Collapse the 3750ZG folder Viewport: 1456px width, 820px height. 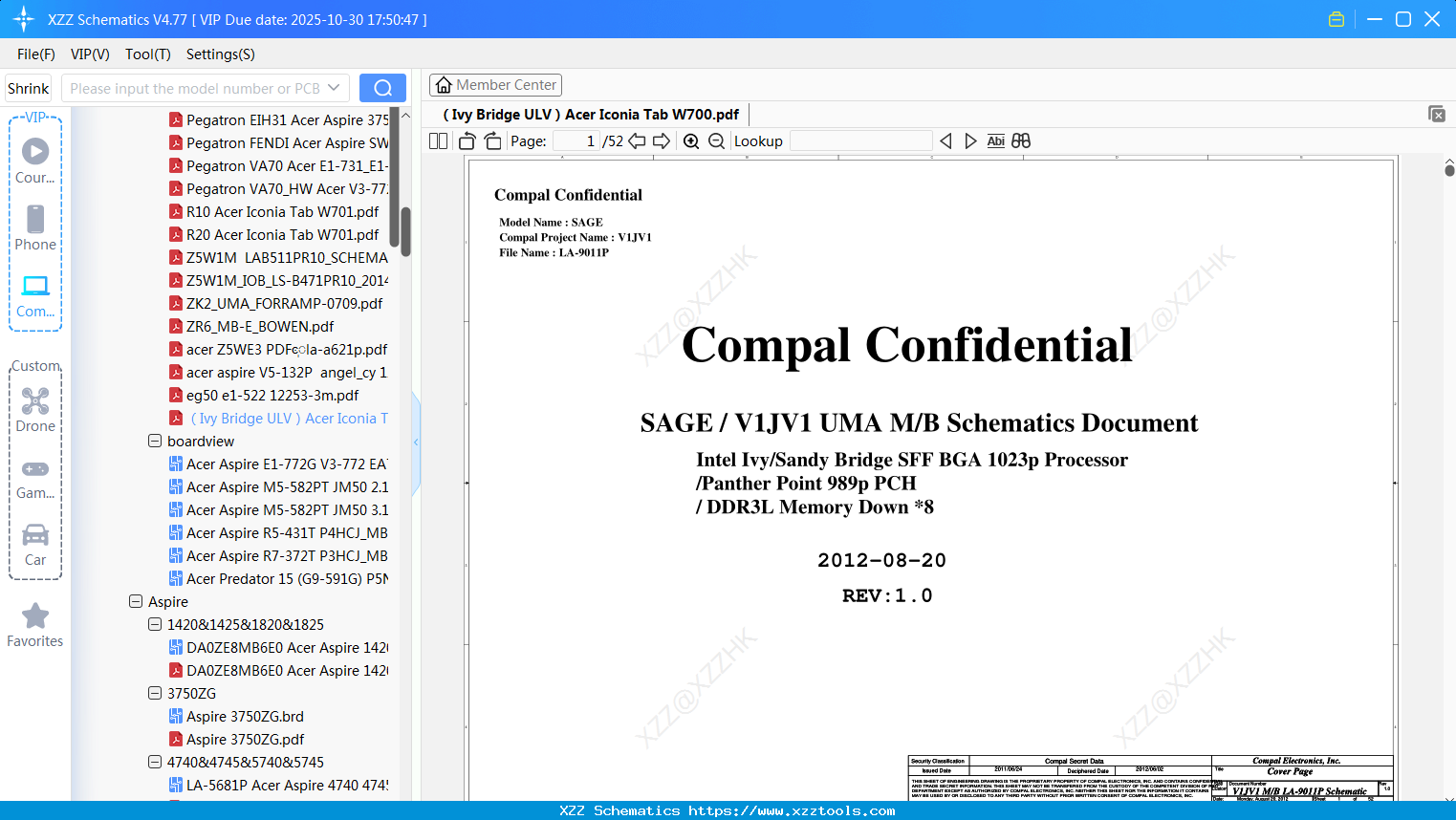tap(155, 694)
